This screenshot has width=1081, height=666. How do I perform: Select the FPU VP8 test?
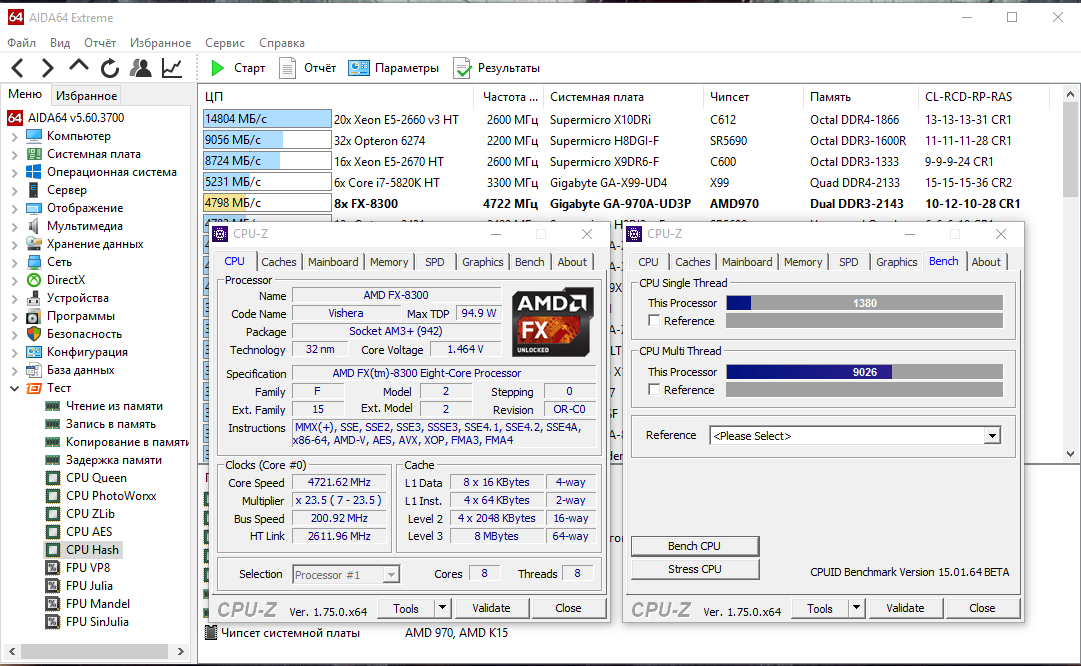coord(88,567)
